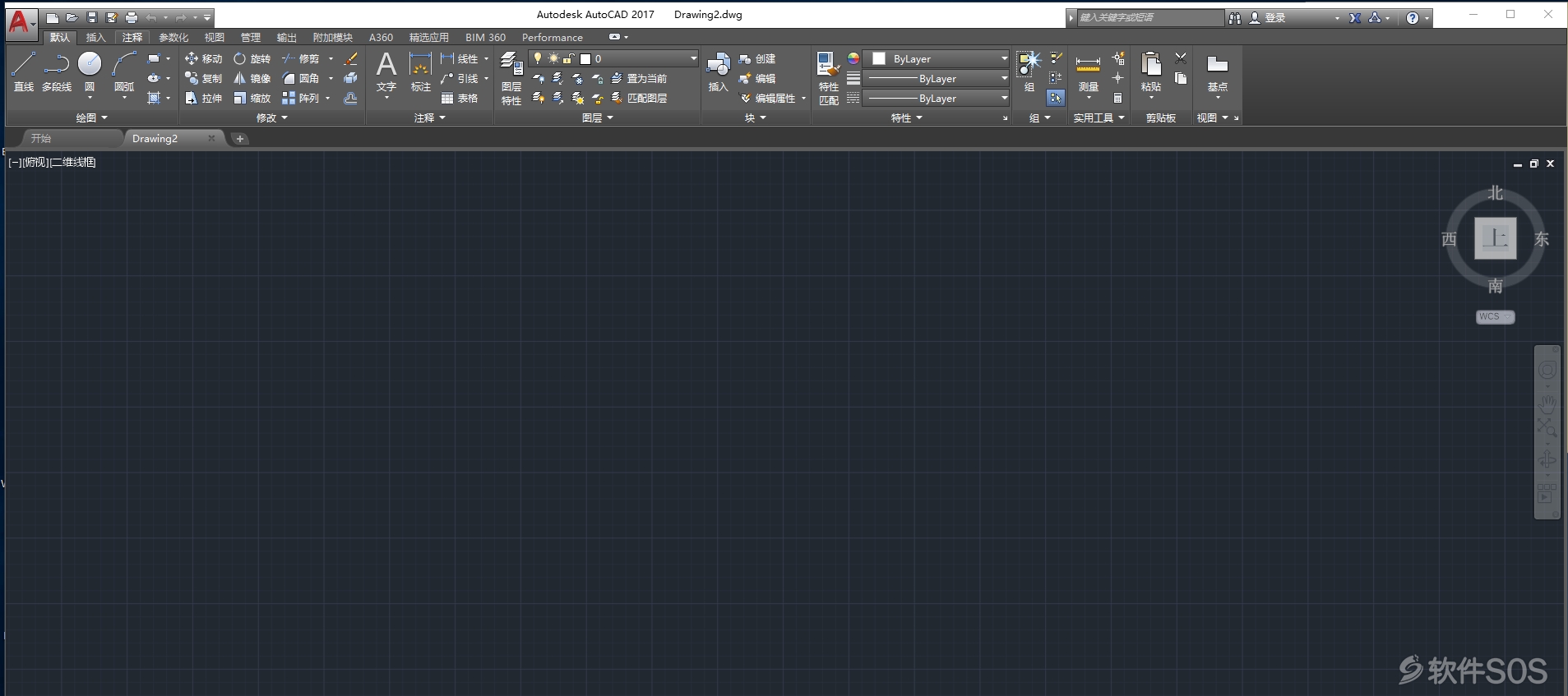1568x696 pixels.
Task: Click the 组 (Group) icon
Action: [1029, 71]
